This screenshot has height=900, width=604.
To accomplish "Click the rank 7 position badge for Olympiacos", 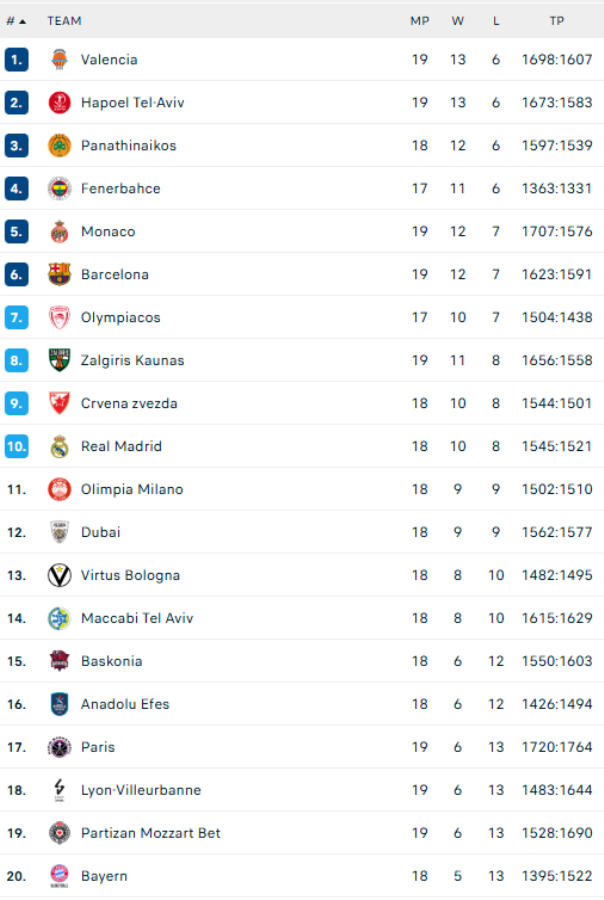I will [x=19, y=317].
